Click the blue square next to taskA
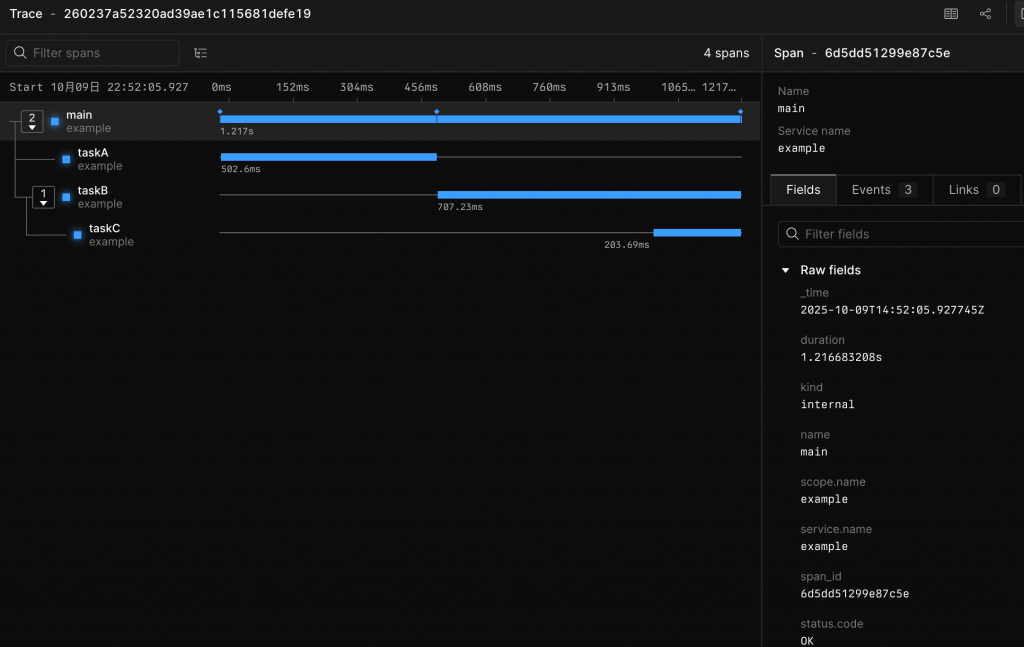Image resolution: width=1024 pixels, height=647 pixels. click(66, 159)
